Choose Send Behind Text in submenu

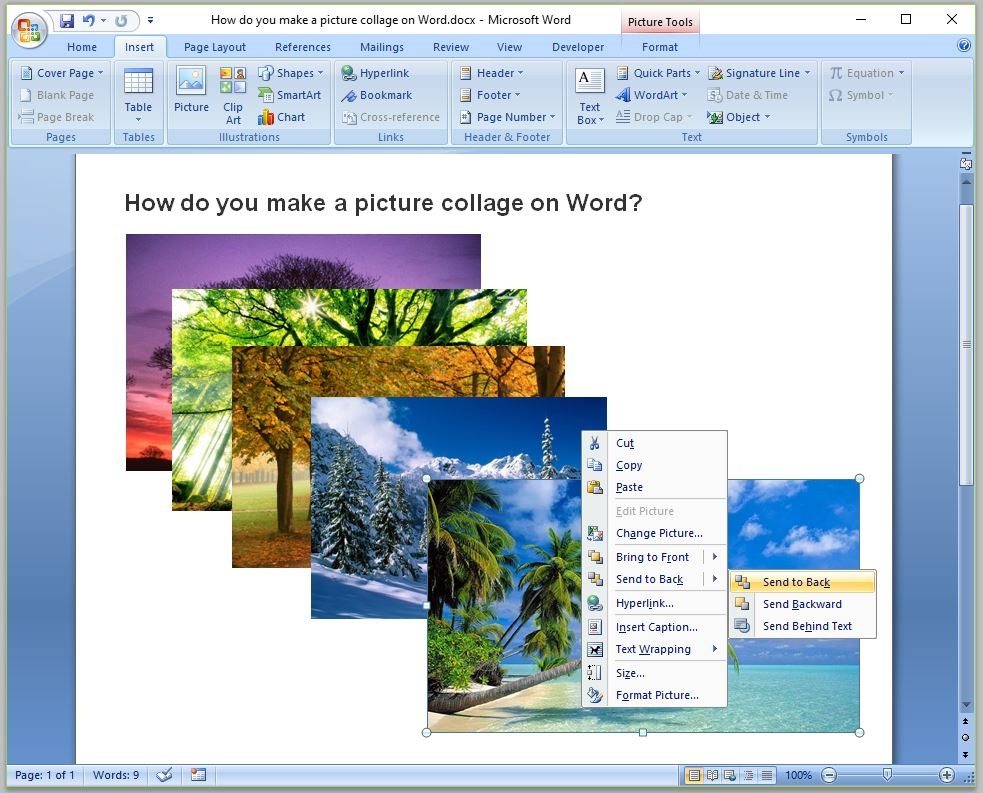[x=802, y=626]
